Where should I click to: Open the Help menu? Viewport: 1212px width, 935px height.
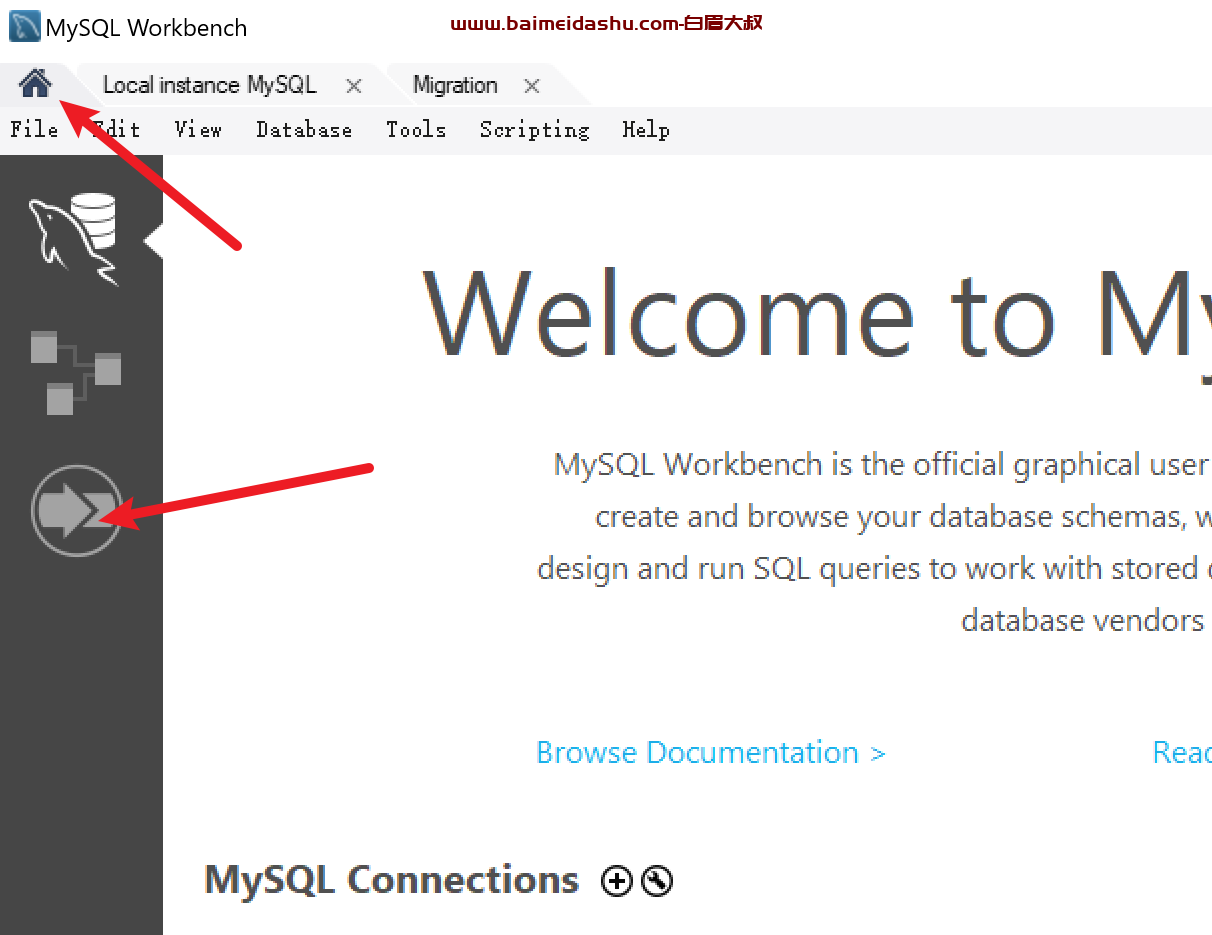coord(646,130)
